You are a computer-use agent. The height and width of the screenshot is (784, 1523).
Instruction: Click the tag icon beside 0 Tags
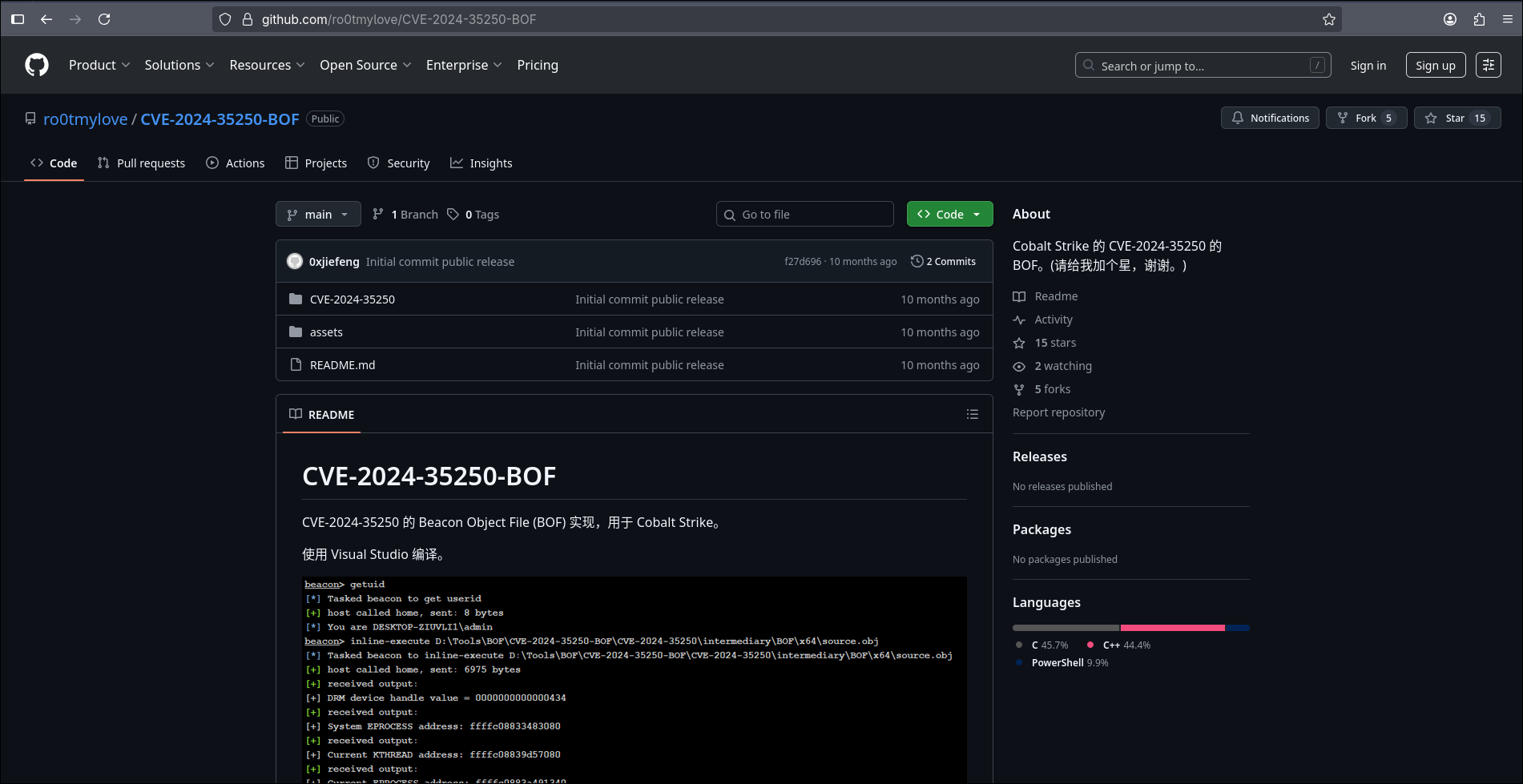pos(453,214)
